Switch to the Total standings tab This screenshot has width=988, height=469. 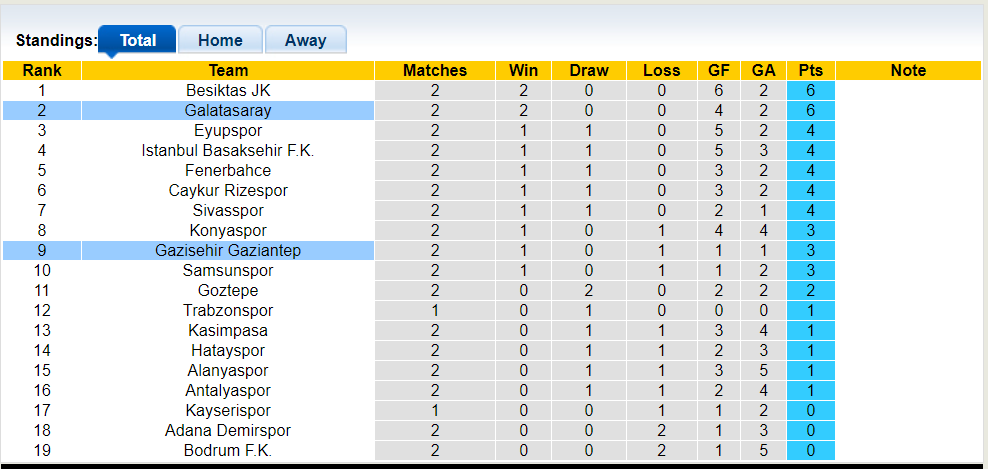click(x=137, y=40)
